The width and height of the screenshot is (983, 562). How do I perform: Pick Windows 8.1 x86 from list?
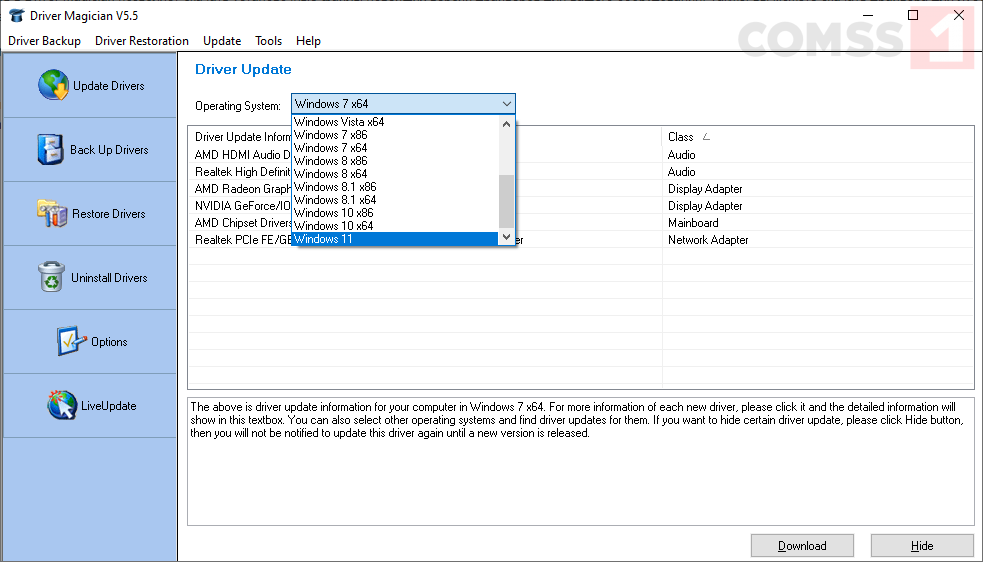pos(396,187)
